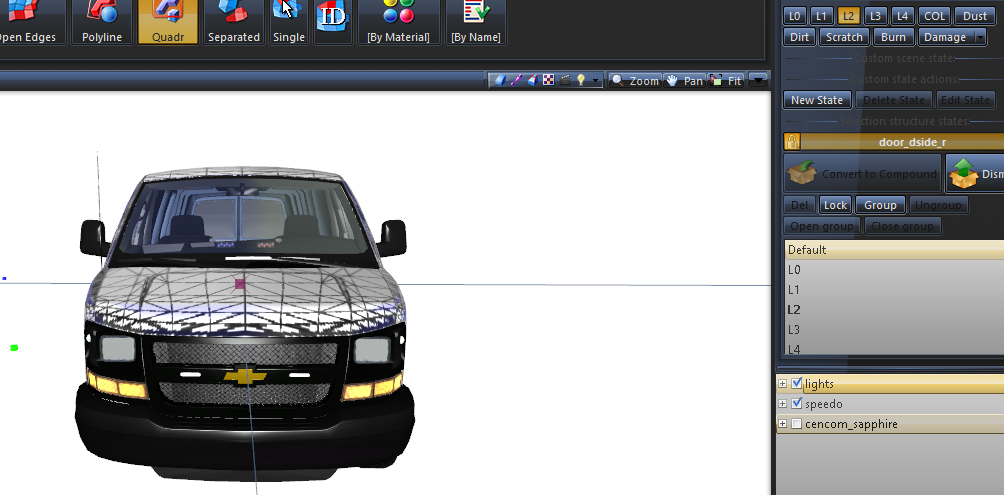Click the Dism box icon with green arrow
This screenshot has width=1004, height=495.
click(964, 173)
